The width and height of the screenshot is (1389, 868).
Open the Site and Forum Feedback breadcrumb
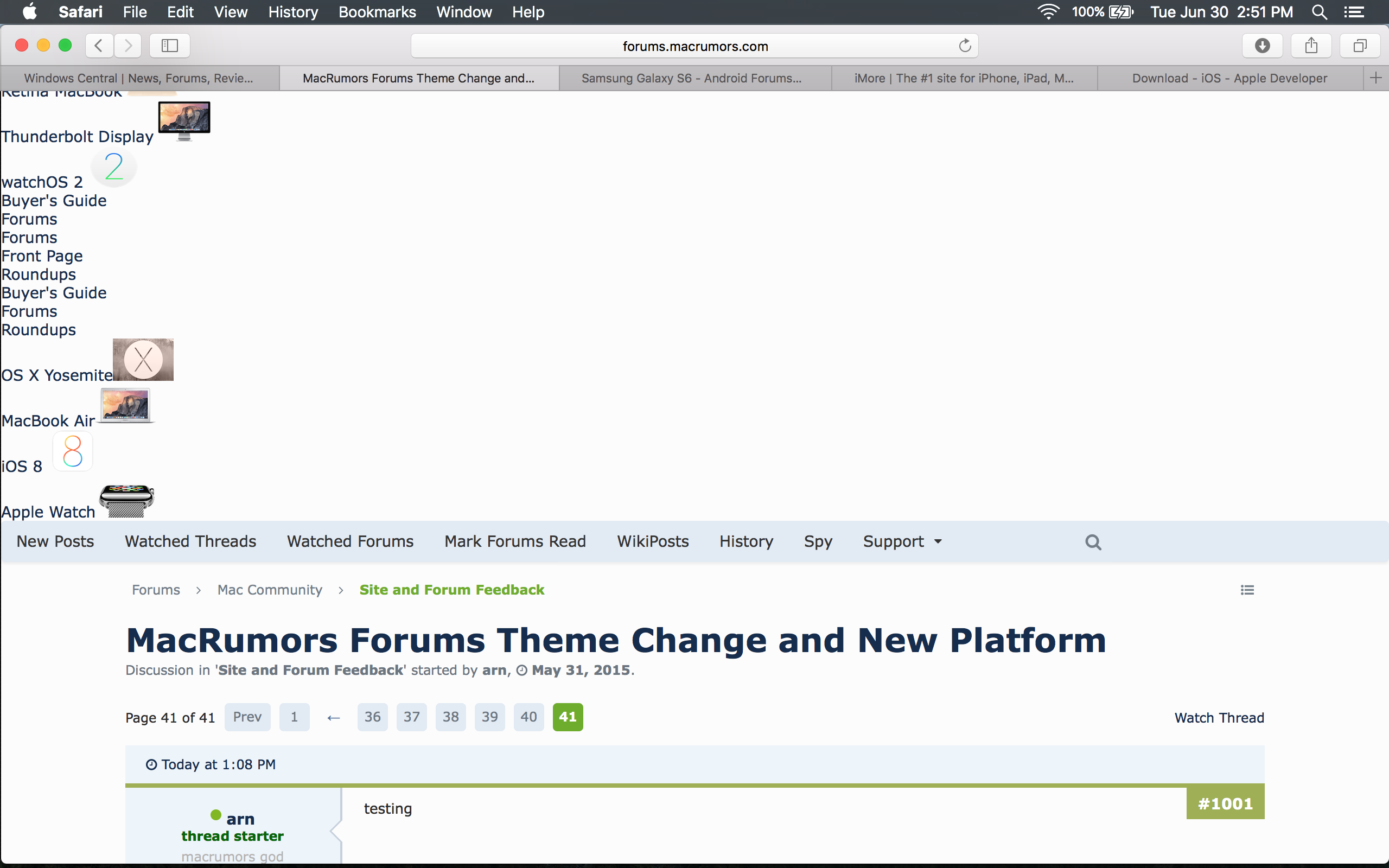(452, 590)
